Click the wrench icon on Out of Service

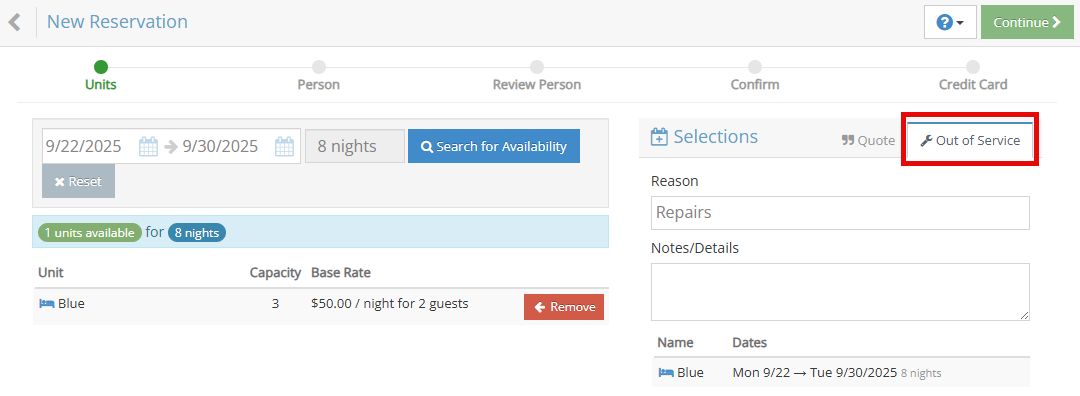pyautogui.click(x=926, y=140)
